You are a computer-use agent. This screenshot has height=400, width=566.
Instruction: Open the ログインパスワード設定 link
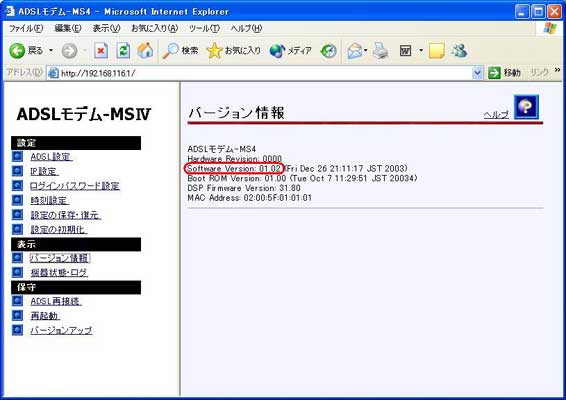pyautogui.click(x=75, y=186)
